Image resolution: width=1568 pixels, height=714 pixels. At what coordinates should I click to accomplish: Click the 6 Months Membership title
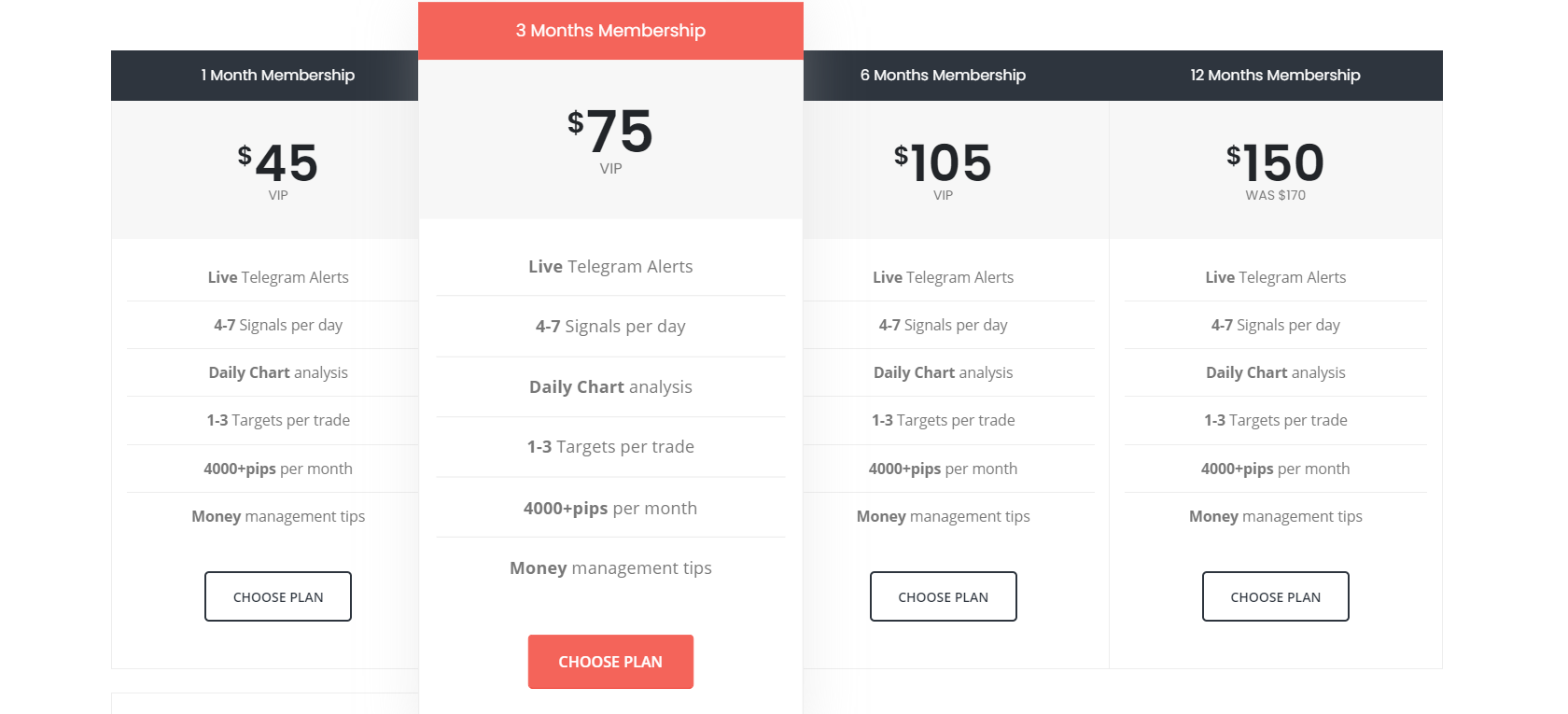pyautogui.click(x=943, y=76)
